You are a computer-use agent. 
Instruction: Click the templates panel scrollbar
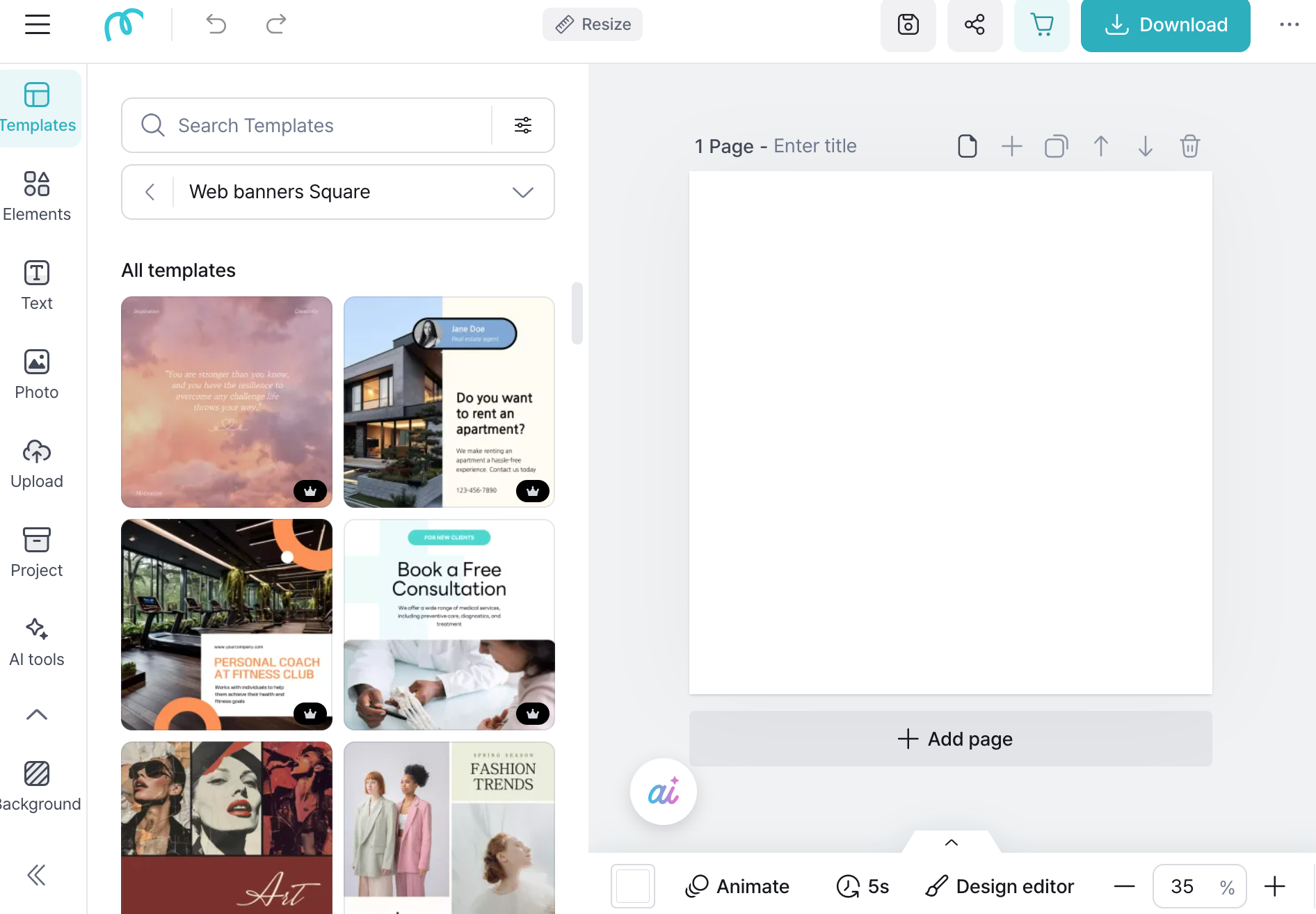tap(577, 313)
